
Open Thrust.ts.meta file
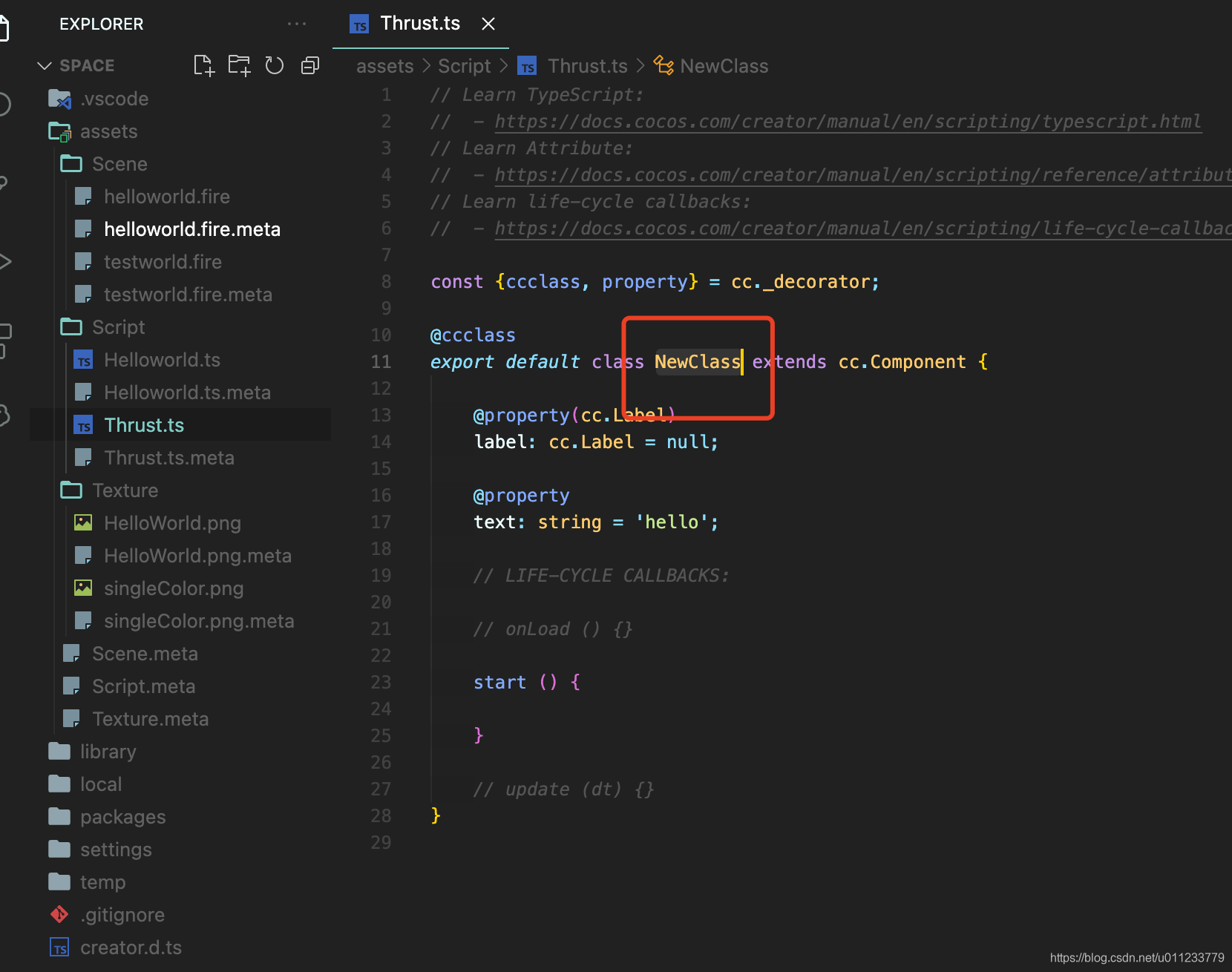coord(169,458)
